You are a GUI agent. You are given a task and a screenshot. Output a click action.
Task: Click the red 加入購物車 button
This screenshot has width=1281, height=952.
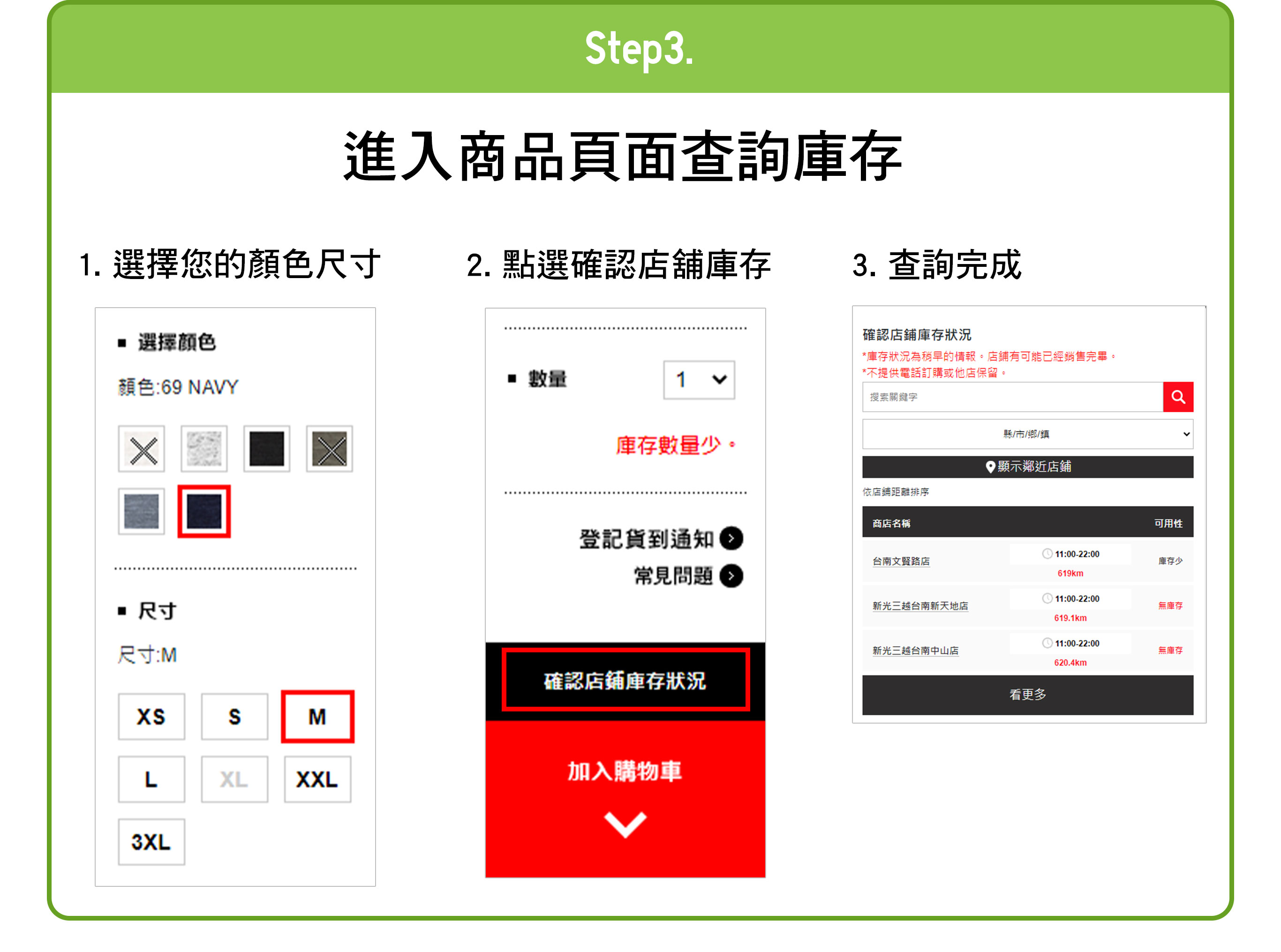(x=624, y=772)
